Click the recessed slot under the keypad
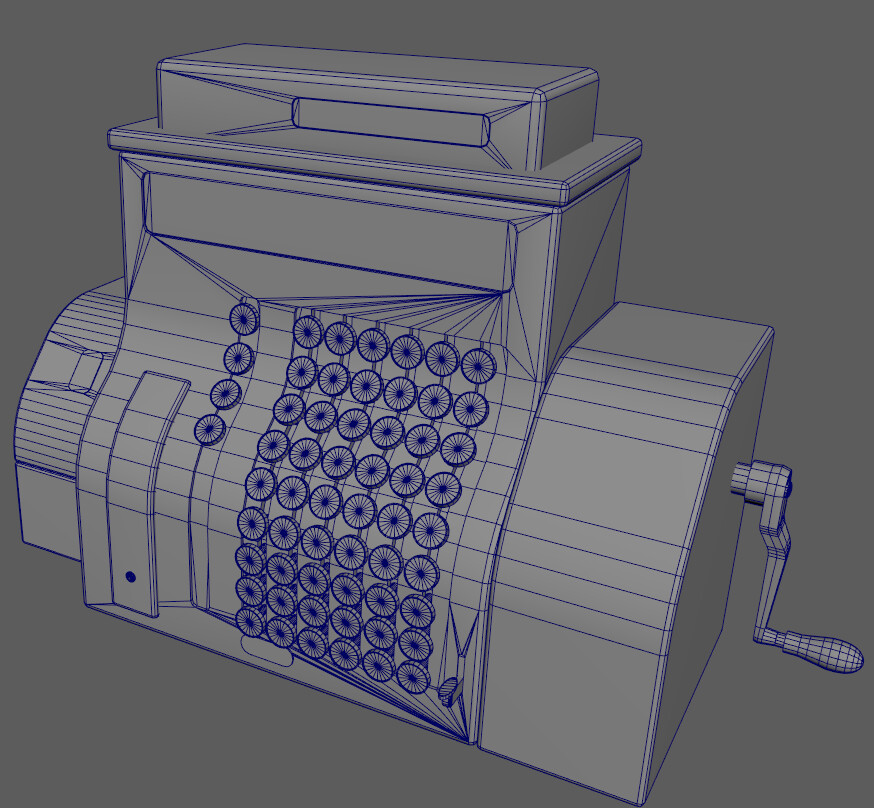 pos(265,650)
